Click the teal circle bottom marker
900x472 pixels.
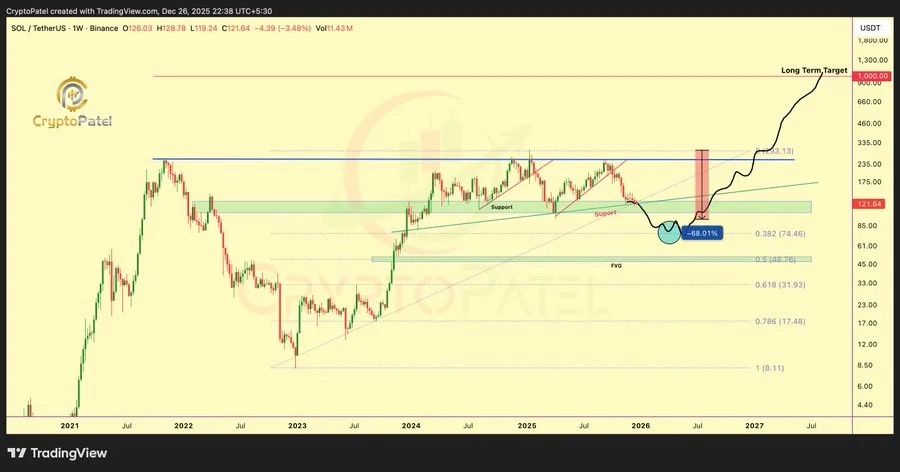[x=669, y=232]
